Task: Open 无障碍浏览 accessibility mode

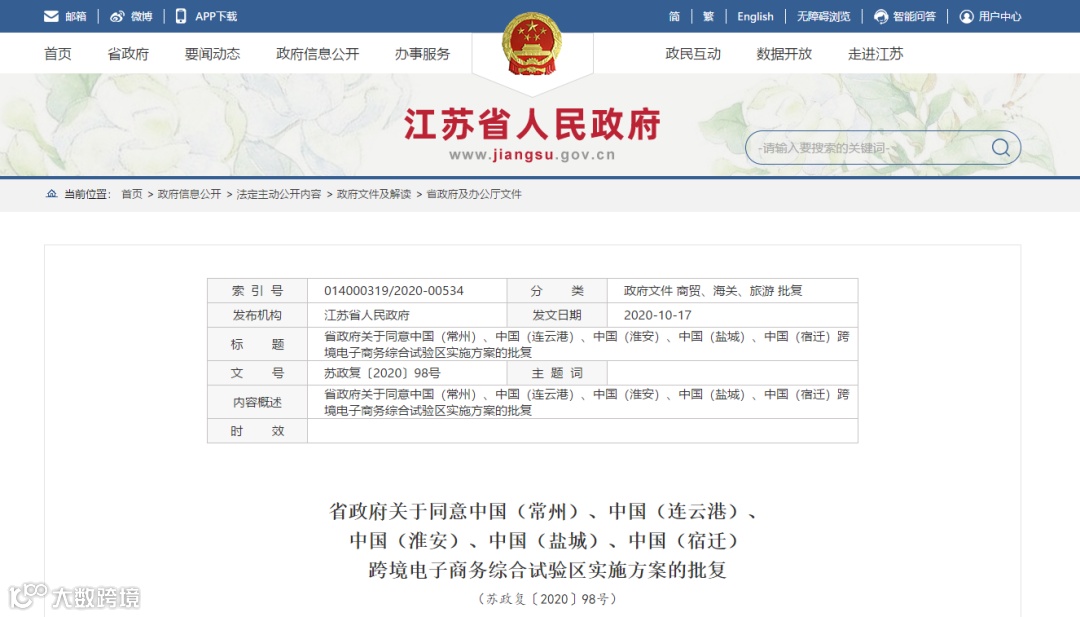Action: (x=824, y=17)
